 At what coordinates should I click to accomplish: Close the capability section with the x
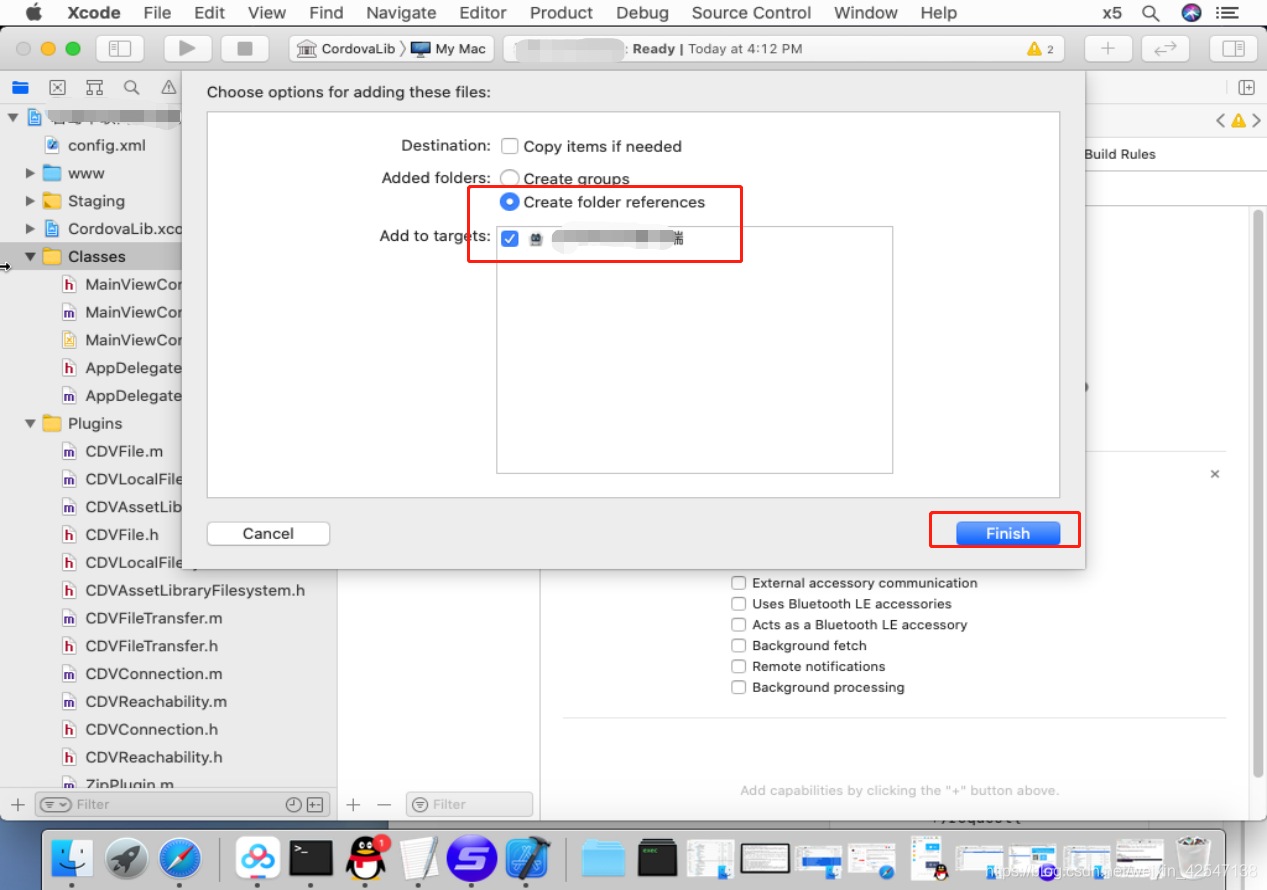click(1215, 474)
